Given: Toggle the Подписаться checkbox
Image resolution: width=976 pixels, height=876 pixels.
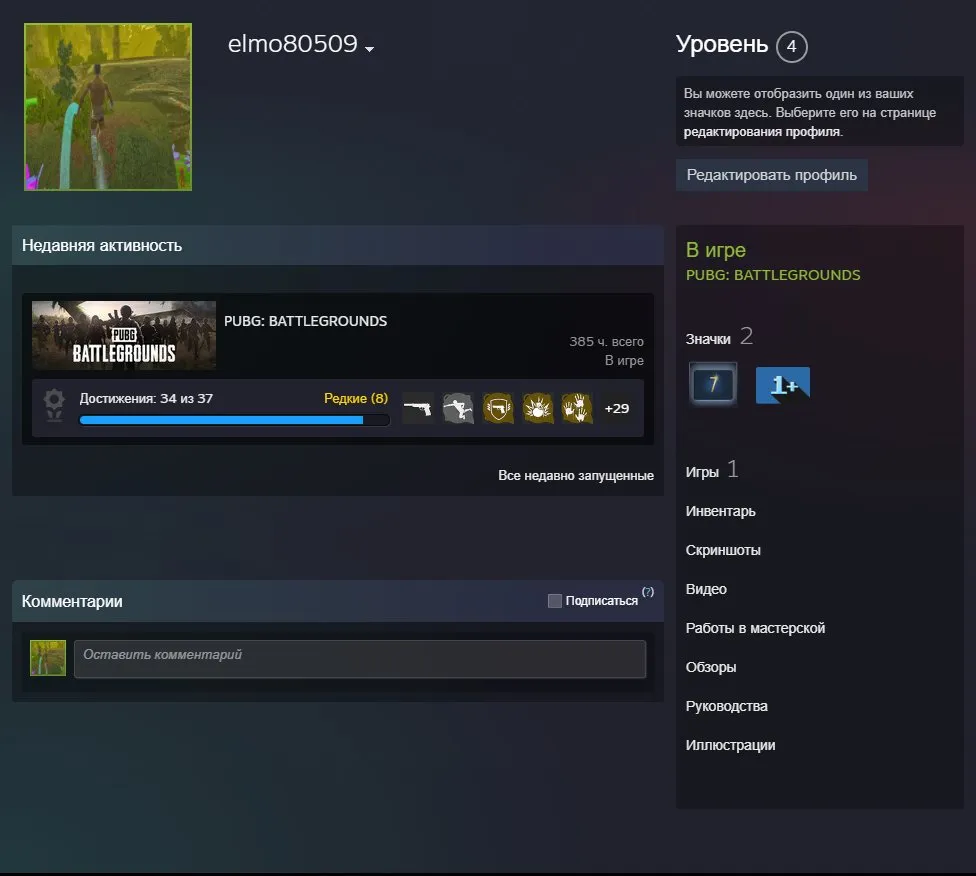Looking at the screenshot, I should [x=555, y=601].
